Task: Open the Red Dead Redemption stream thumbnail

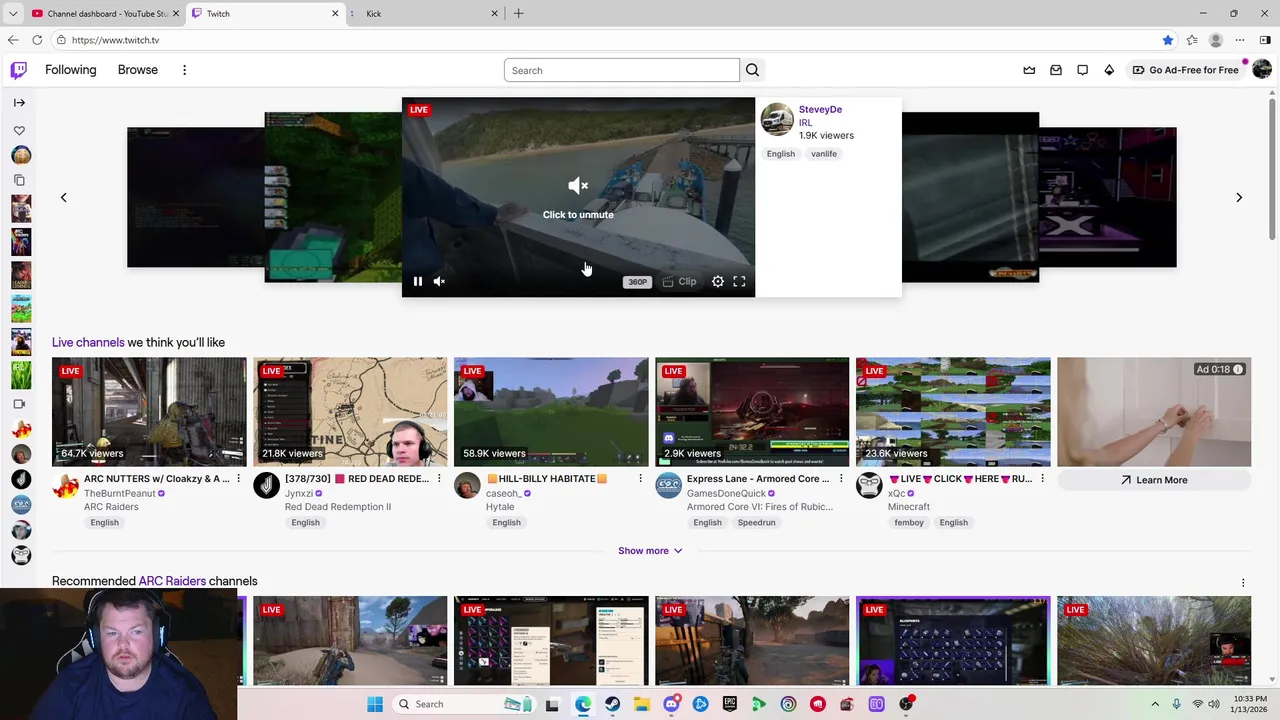Action: point(350,412)
